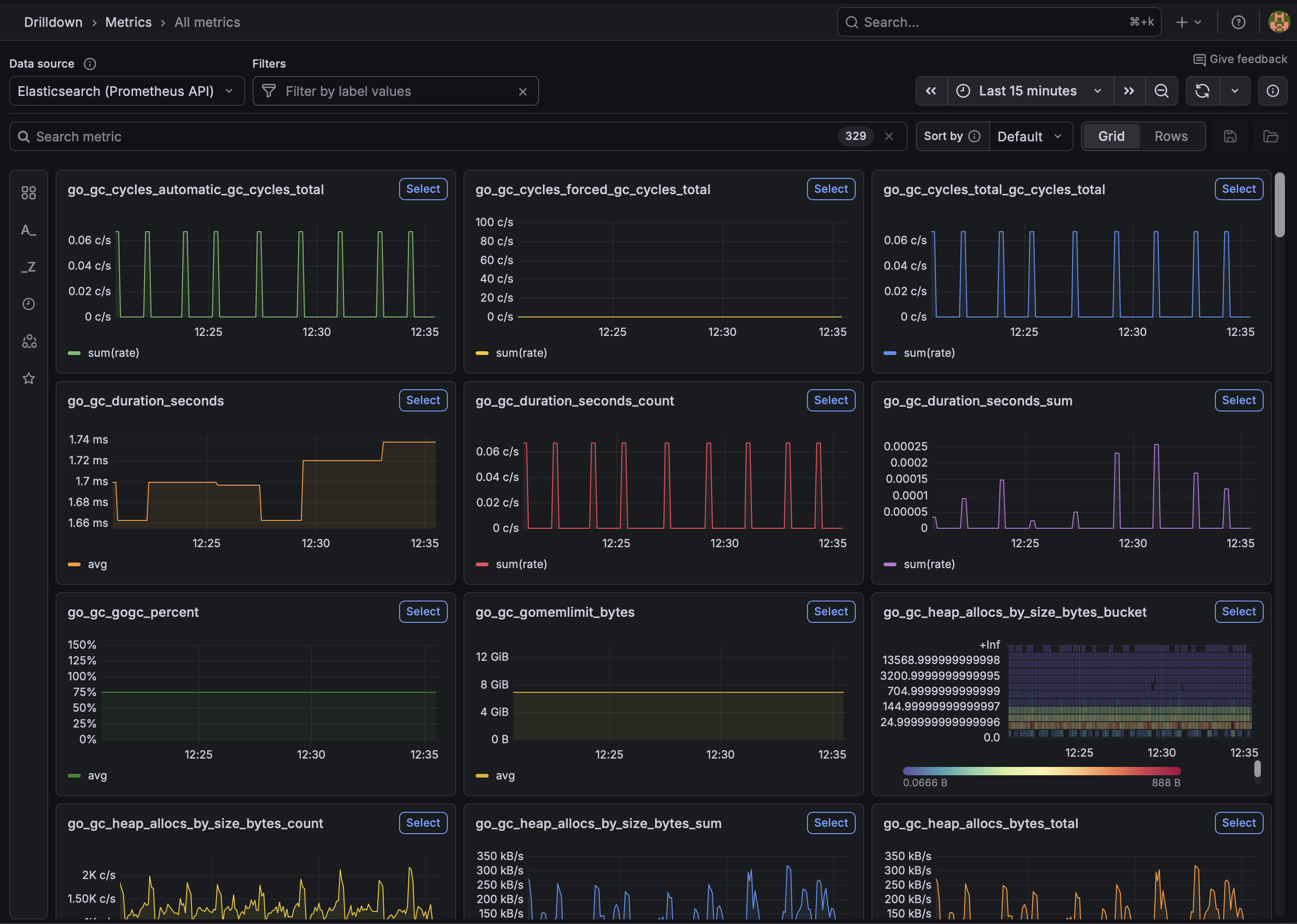
Task: Toggle yellow sum(rate) legend in forced_gc_cycles panel
Action: 511,353
